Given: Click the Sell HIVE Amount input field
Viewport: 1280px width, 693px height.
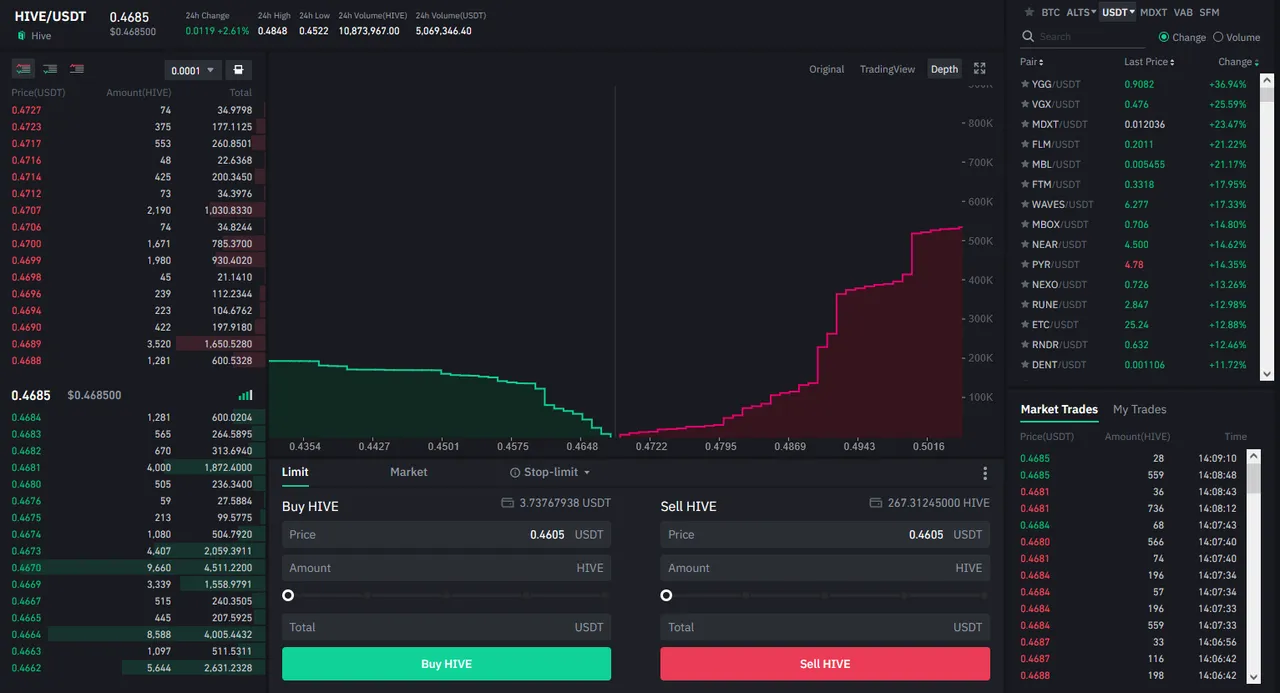Looking at the screenshot, I should point(825,568).
